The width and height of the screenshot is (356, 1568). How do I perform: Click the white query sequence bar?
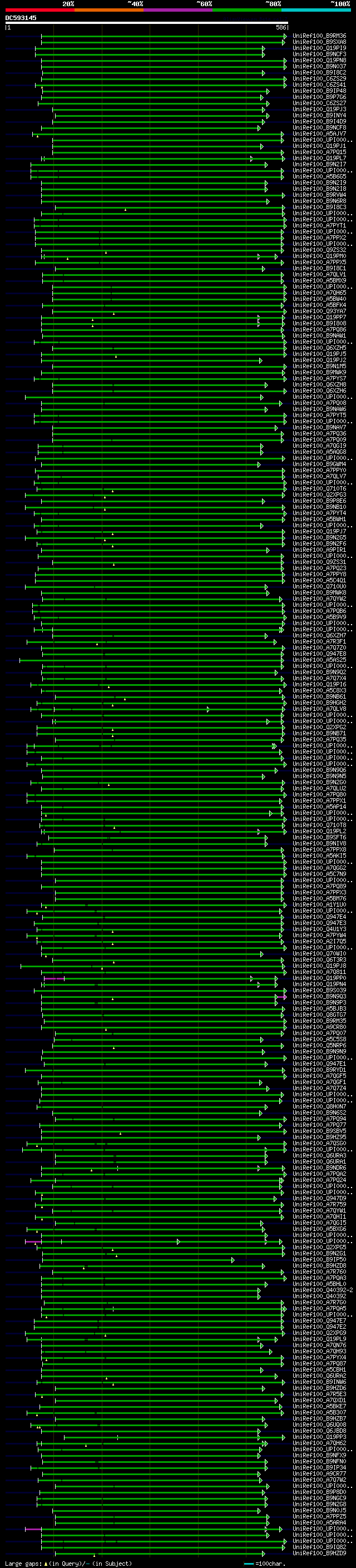click(x=147, y=22)
